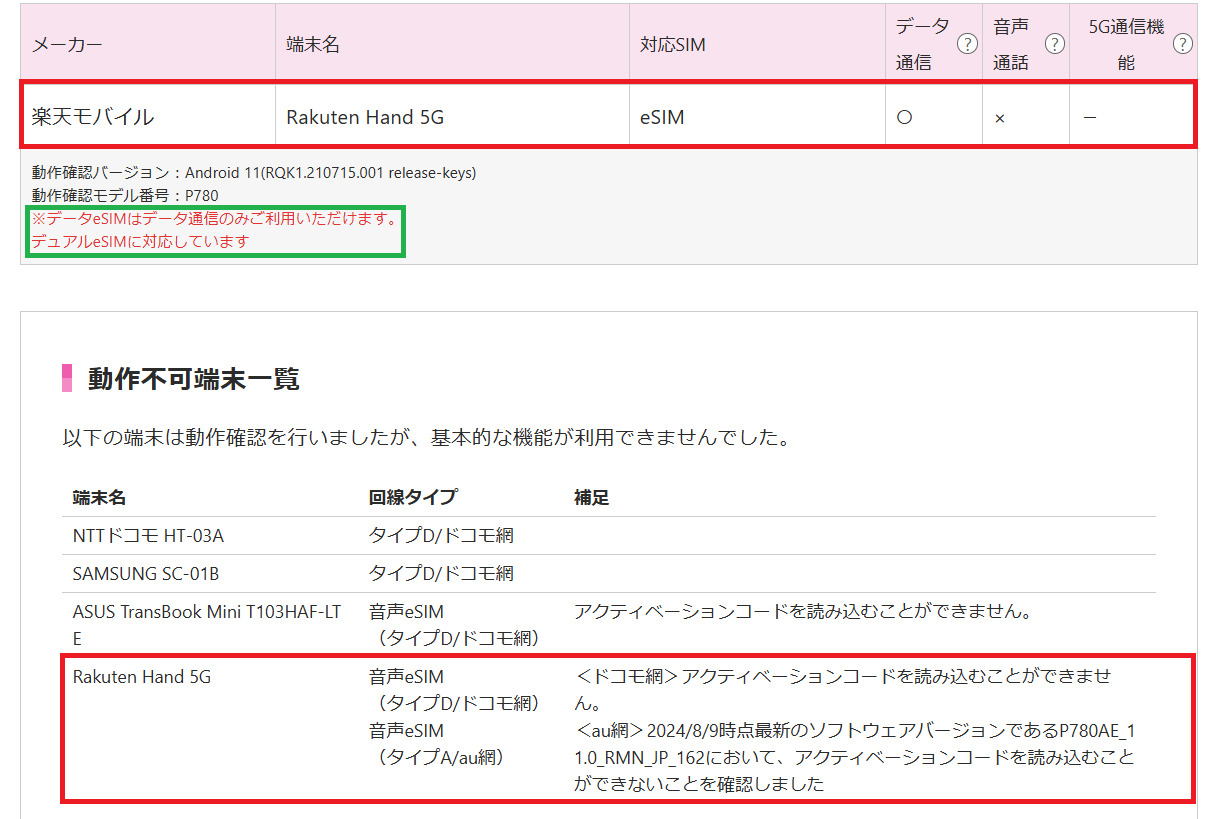Select the 対応SIM column header

[673, 45]
